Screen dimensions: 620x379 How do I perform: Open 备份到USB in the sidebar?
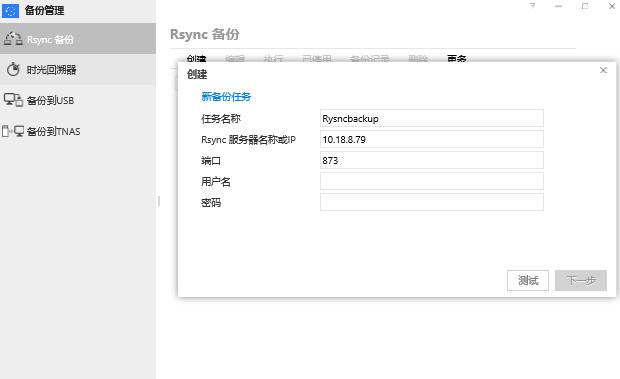(78, 100)
